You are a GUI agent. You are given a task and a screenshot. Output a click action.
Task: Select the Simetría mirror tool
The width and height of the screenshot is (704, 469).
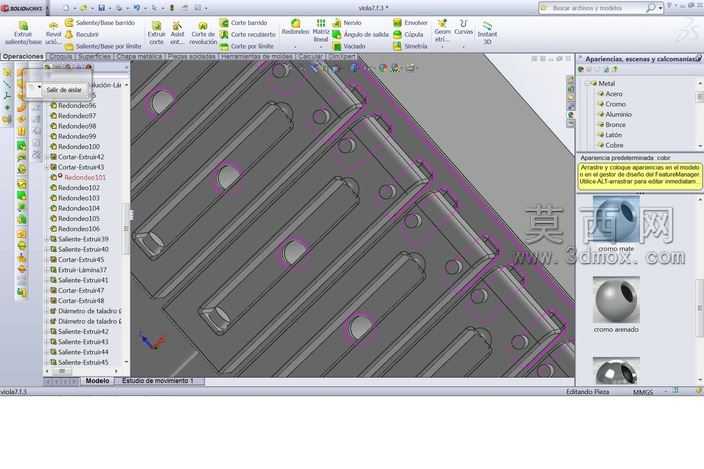[410, 46]
